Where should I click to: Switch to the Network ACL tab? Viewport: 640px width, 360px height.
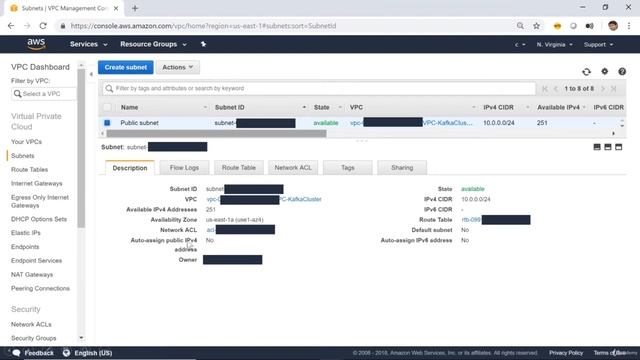pyautogui.click(x=293, y=168)
